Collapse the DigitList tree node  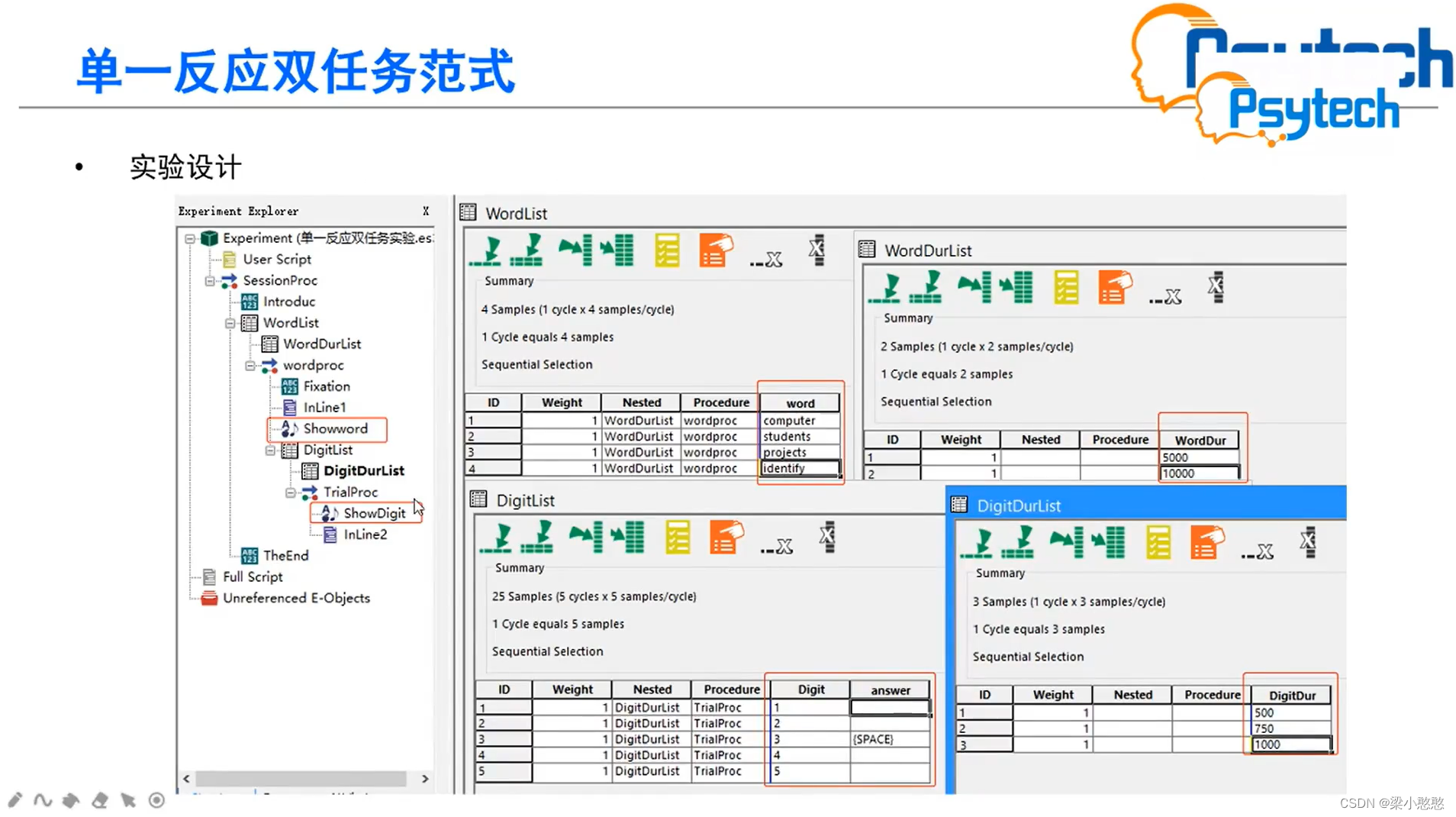coord(271,450)
